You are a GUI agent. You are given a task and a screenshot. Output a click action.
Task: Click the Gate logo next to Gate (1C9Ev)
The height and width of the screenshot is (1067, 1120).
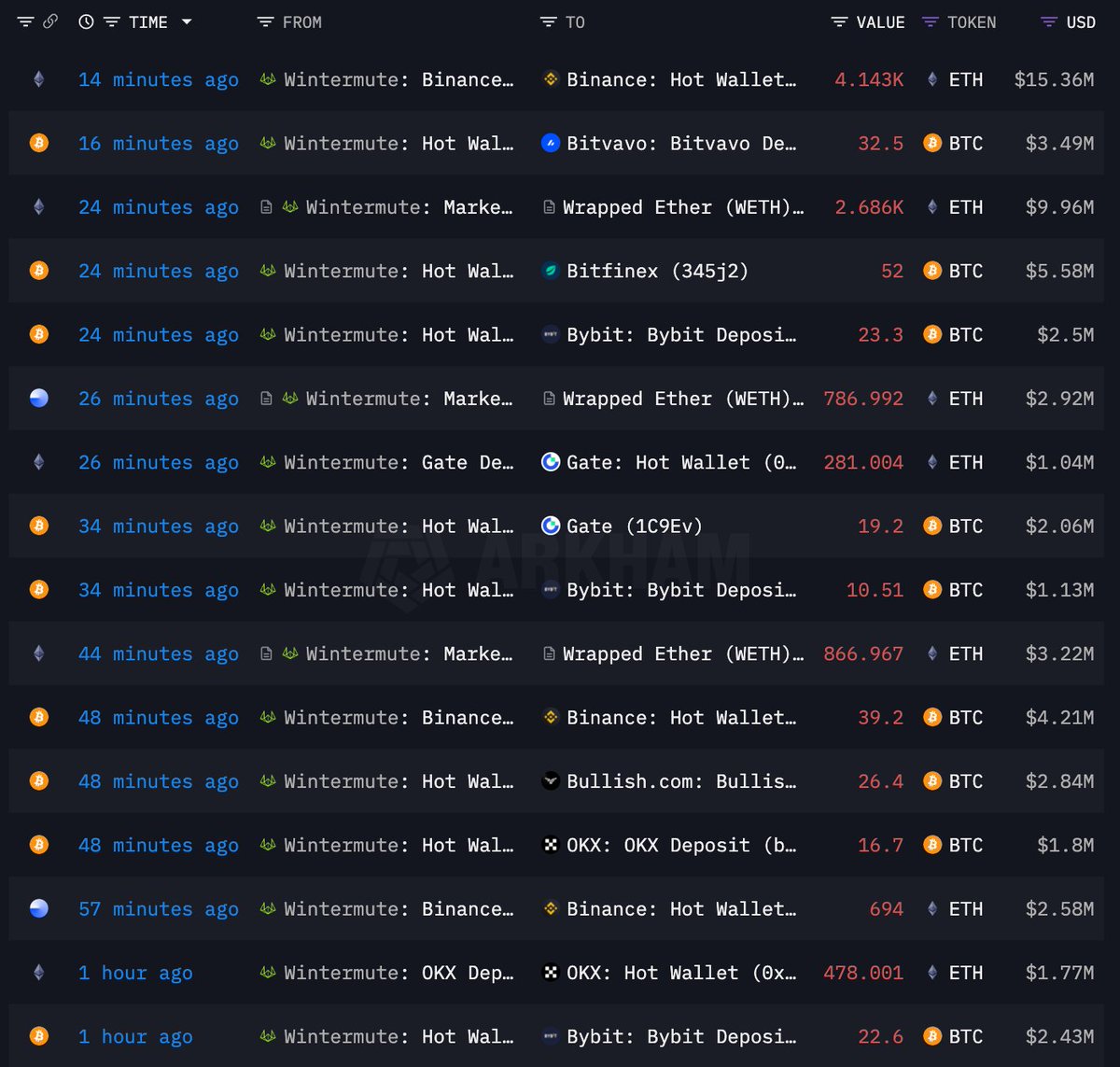point(551,526)
